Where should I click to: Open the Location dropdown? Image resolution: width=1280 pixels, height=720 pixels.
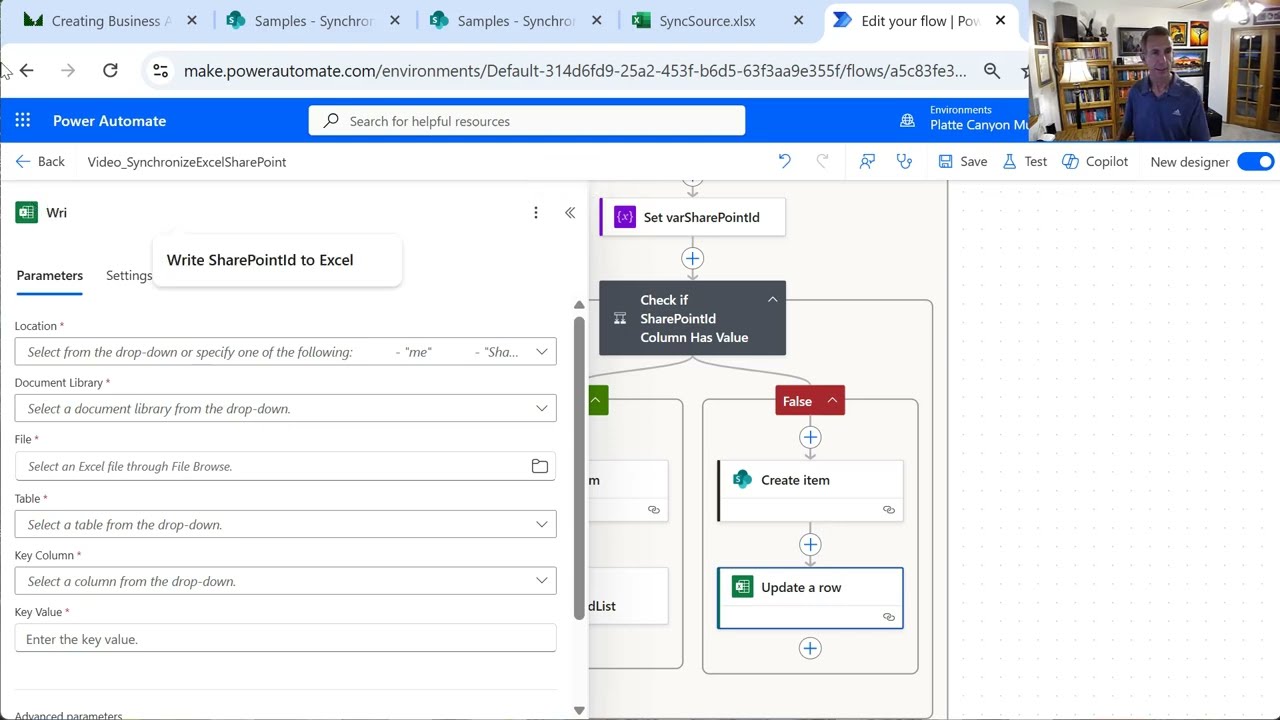coord(285,352)
